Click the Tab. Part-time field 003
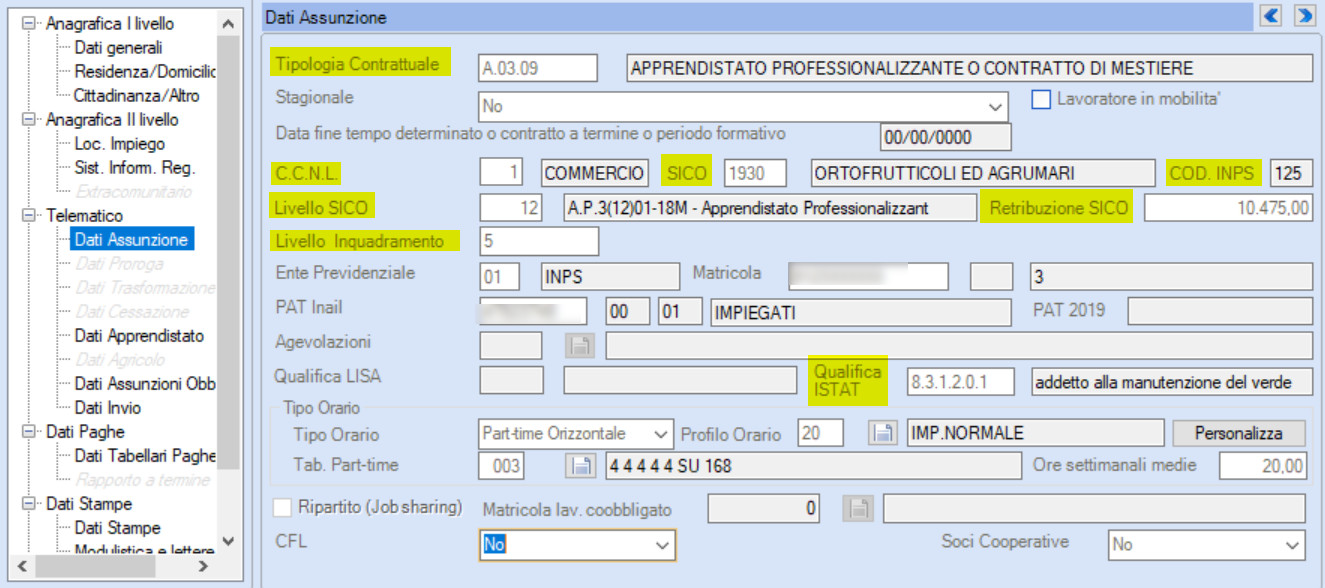 502,465
